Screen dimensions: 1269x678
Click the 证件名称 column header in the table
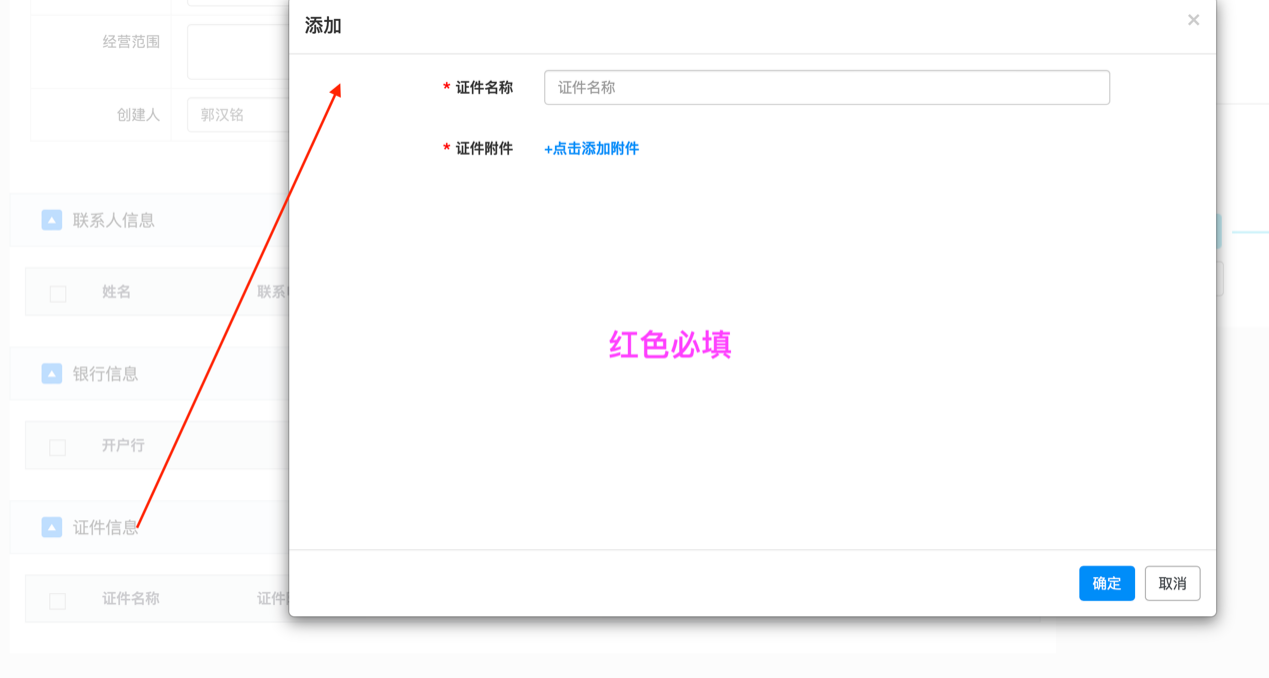[130, 599]
